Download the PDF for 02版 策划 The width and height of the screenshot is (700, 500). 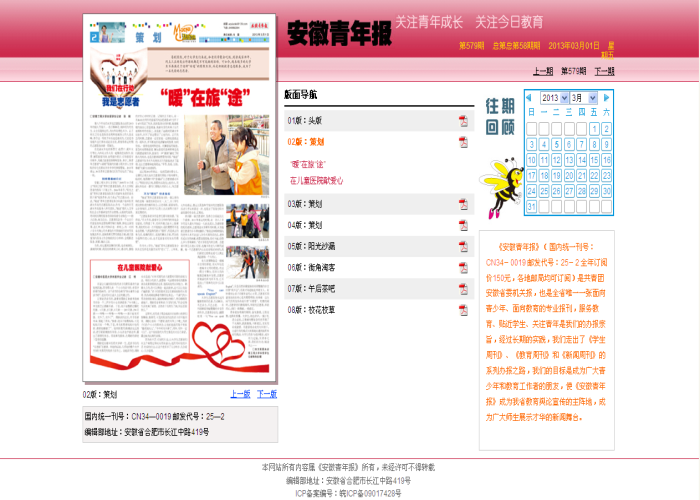(463, 142)
